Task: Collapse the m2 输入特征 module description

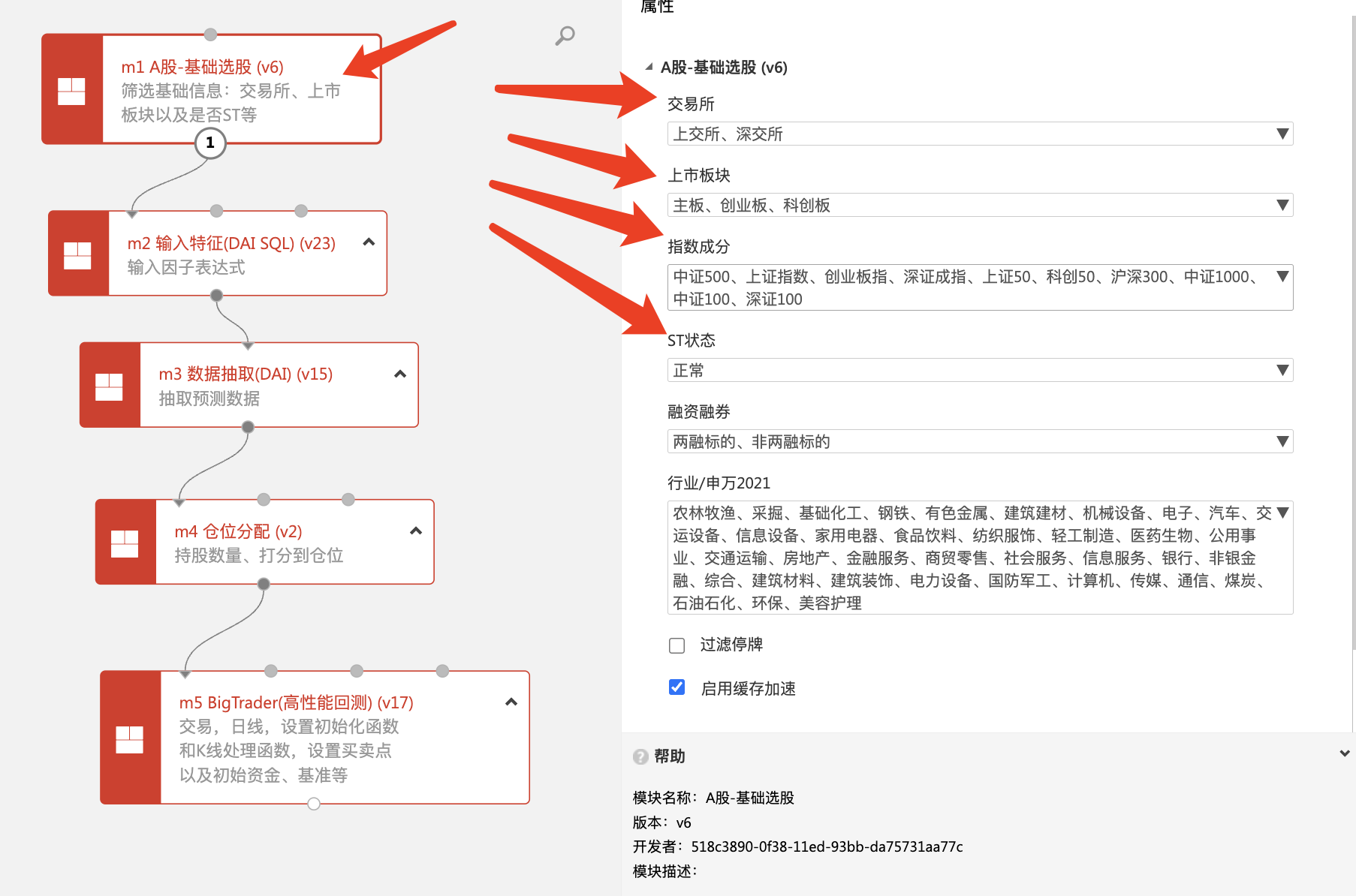Action: pyautogui.click(x=369, y=242)
